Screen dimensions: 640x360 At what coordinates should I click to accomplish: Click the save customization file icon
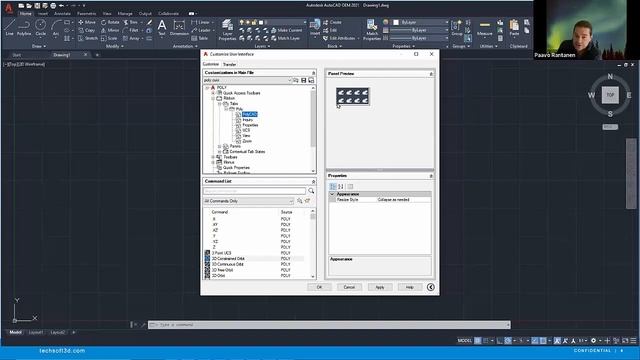point(303,80)
